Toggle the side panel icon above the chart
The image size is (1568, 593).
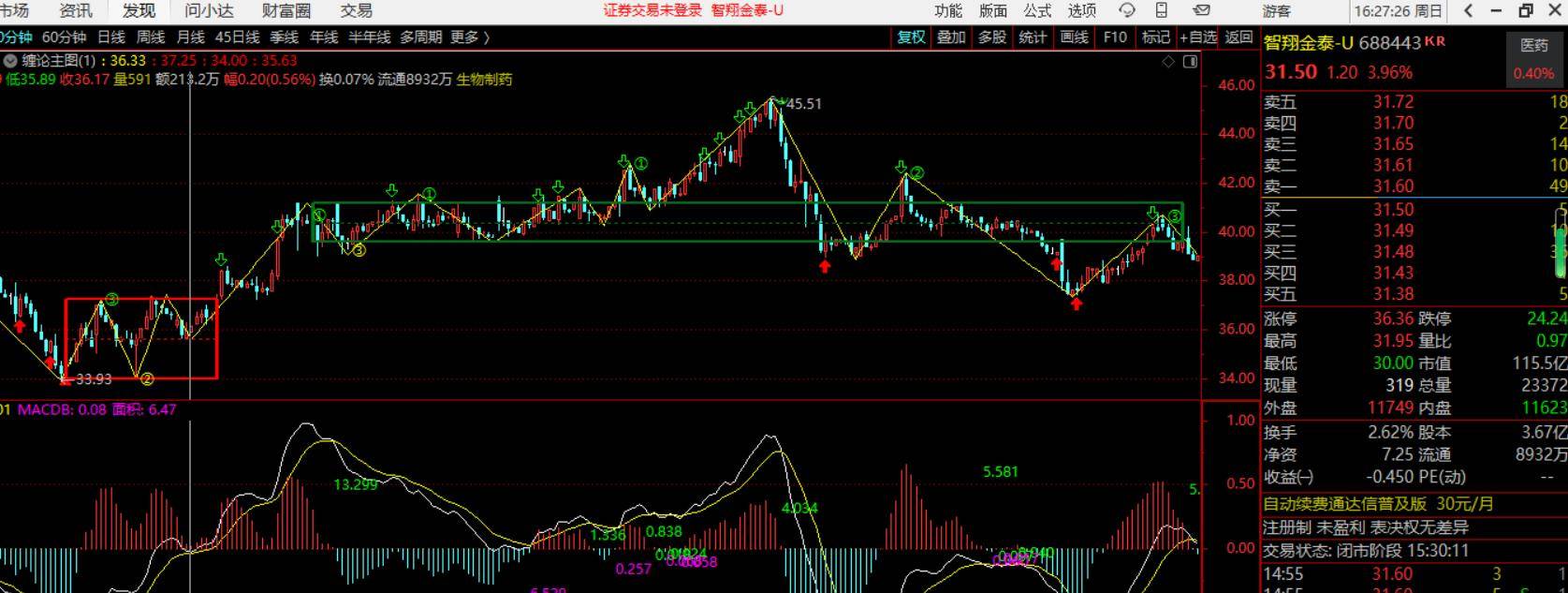point(1190,62)
